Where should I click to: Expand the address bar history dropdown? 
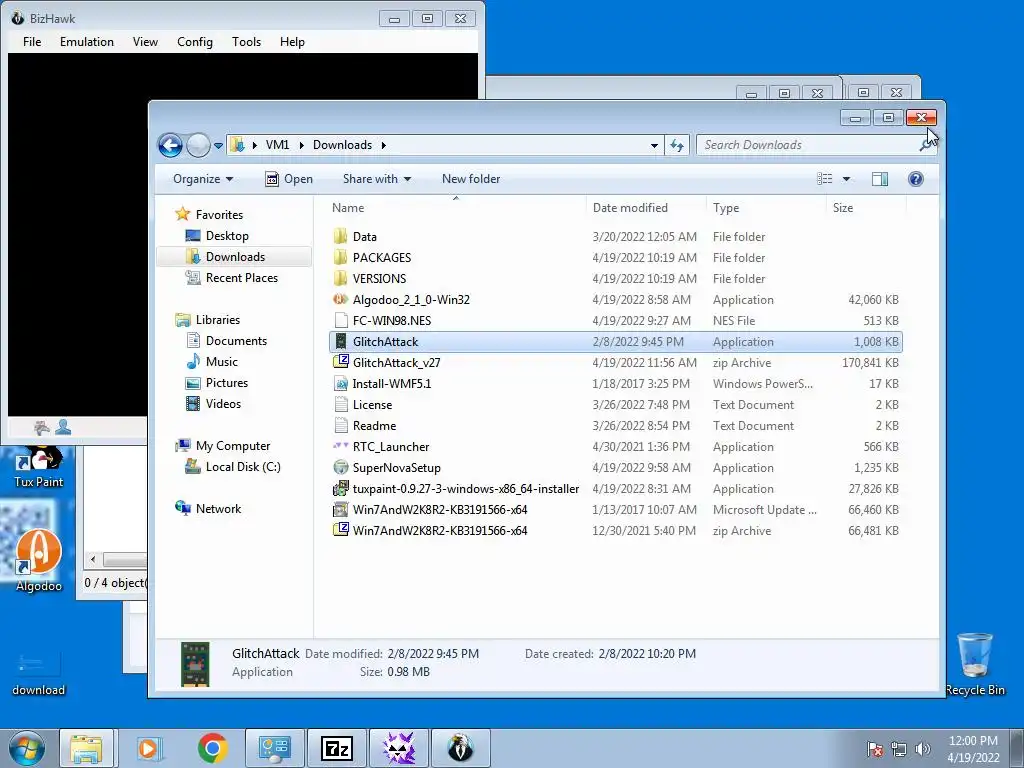tap(654, 146)
